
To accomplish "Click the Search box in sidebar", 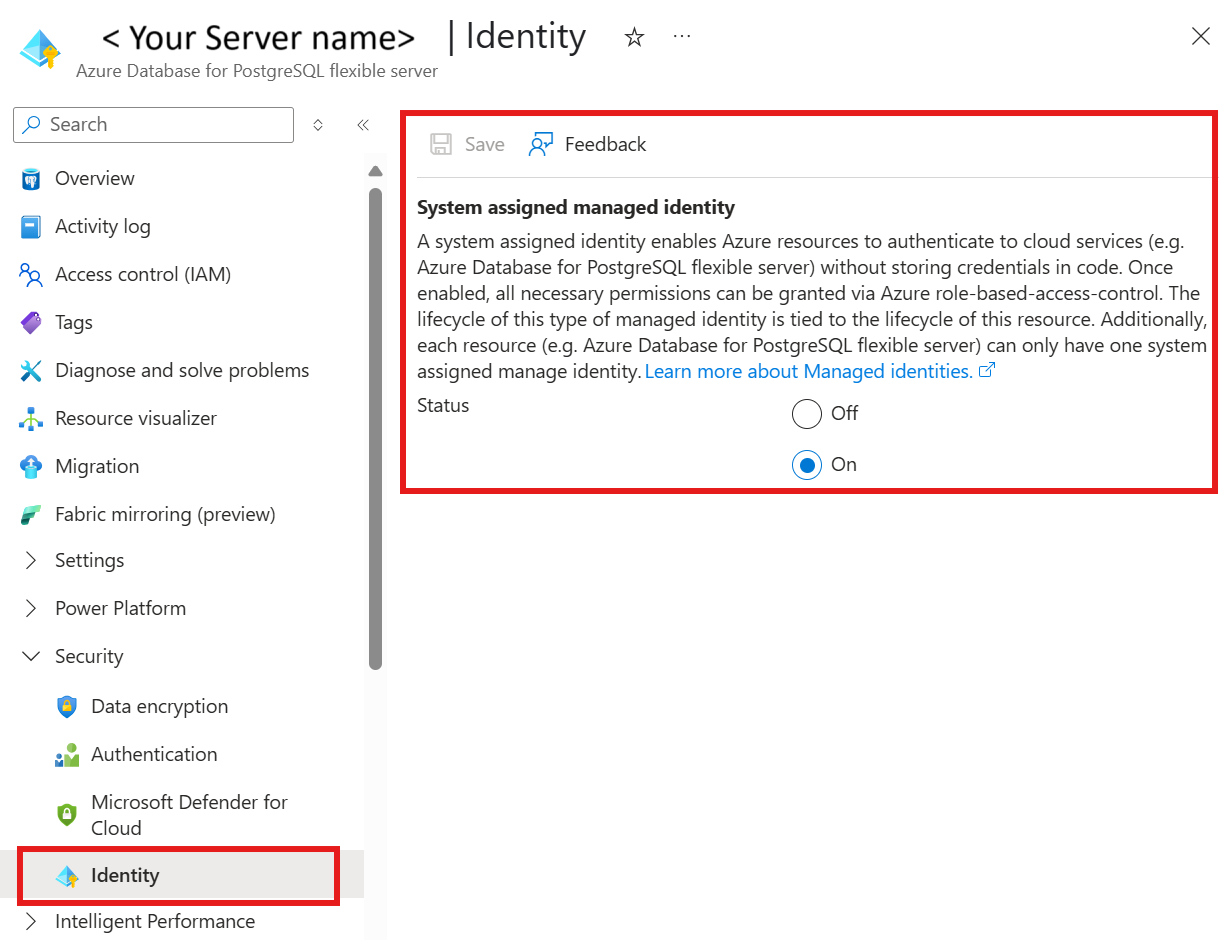I will point(153,125).
